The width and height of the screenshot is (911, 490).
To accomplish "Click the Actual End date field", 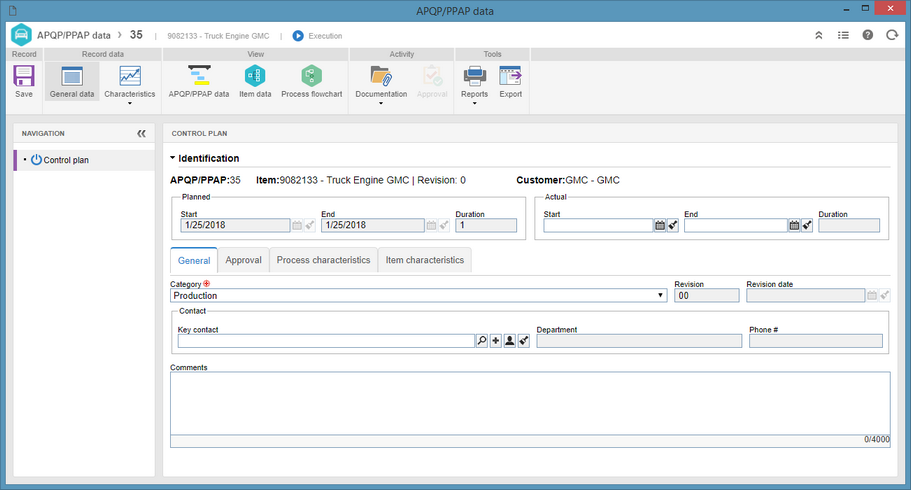I will point(736,226).
